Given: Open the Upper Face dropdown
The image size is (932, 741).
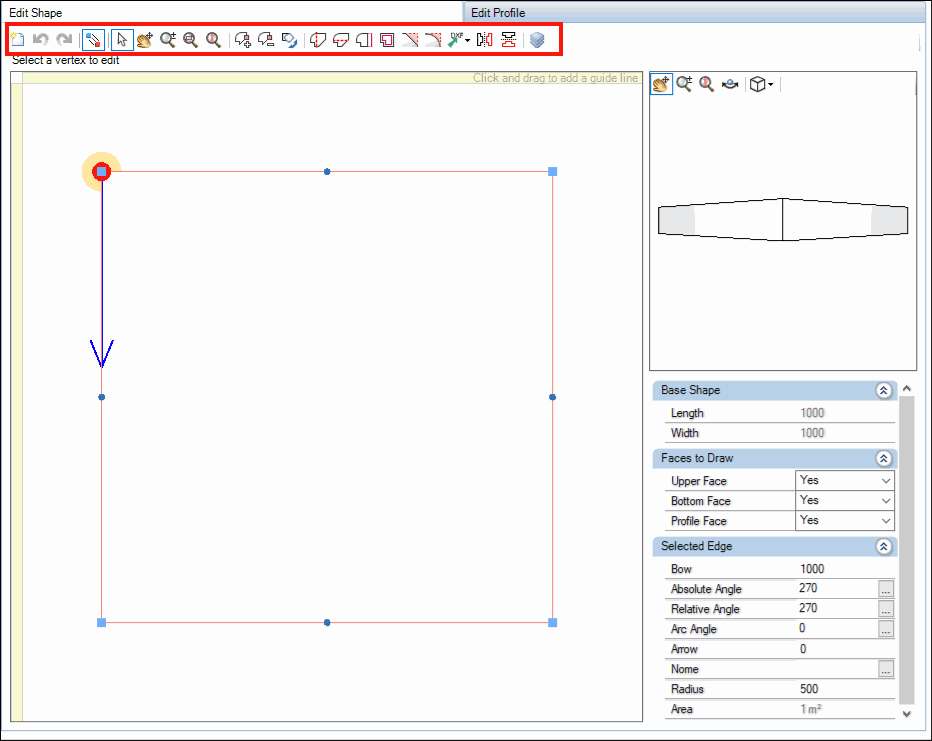Looking at the screenshot, I should click(x=845, y=480).
